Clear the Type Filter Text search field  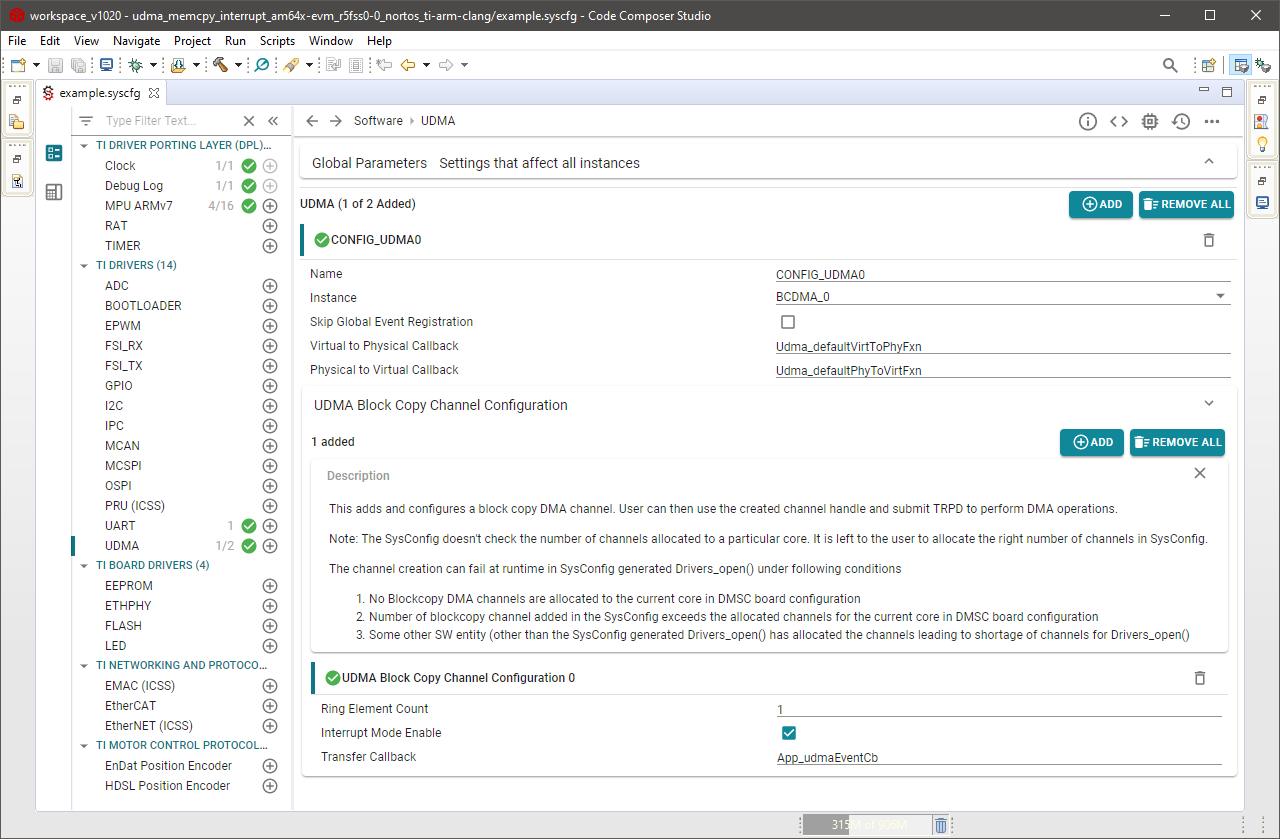pos(248,120)
